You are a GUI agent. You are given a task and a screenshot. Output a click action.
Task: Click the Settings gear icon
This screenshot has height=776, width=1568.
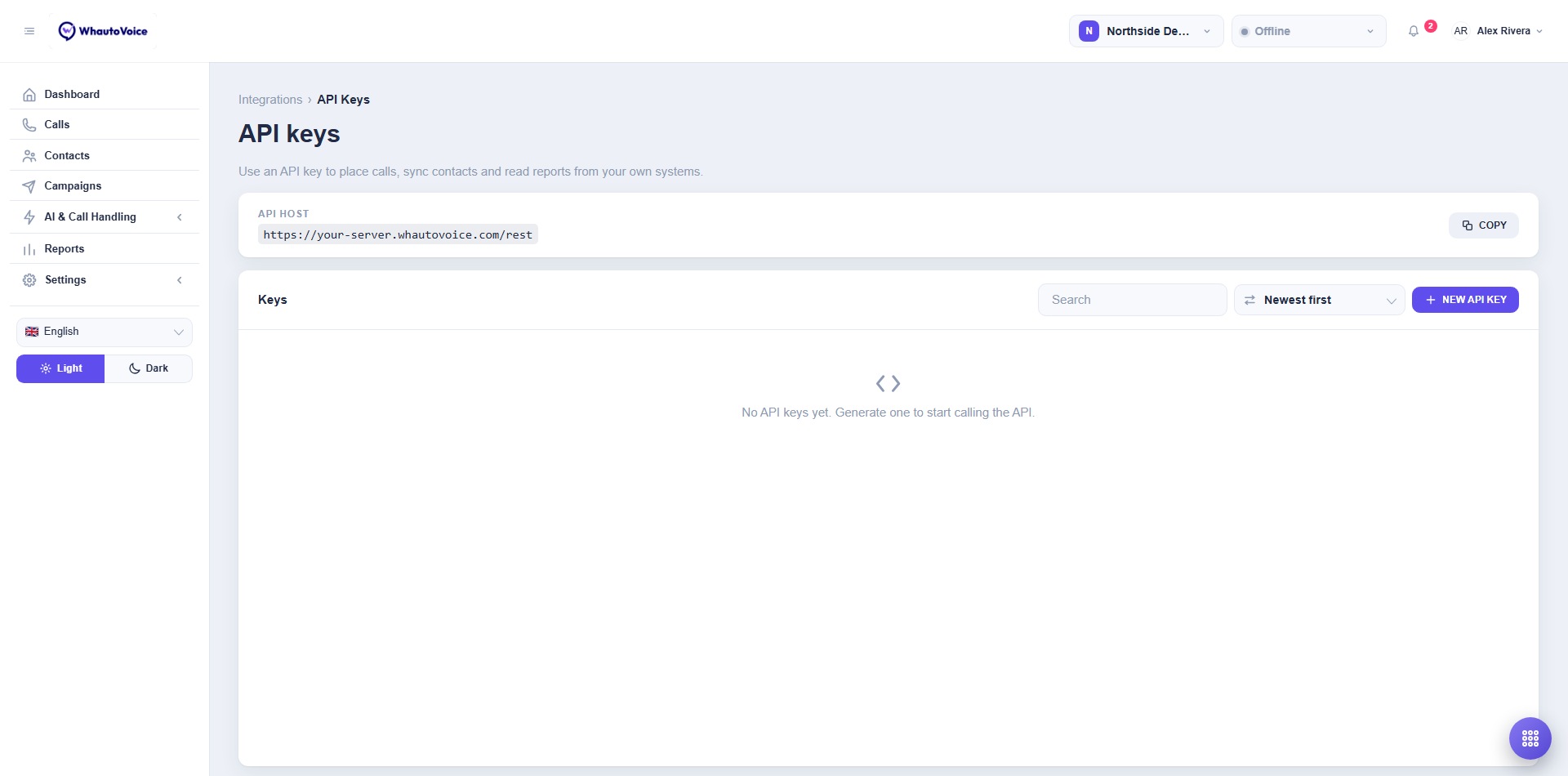(29, 280)
